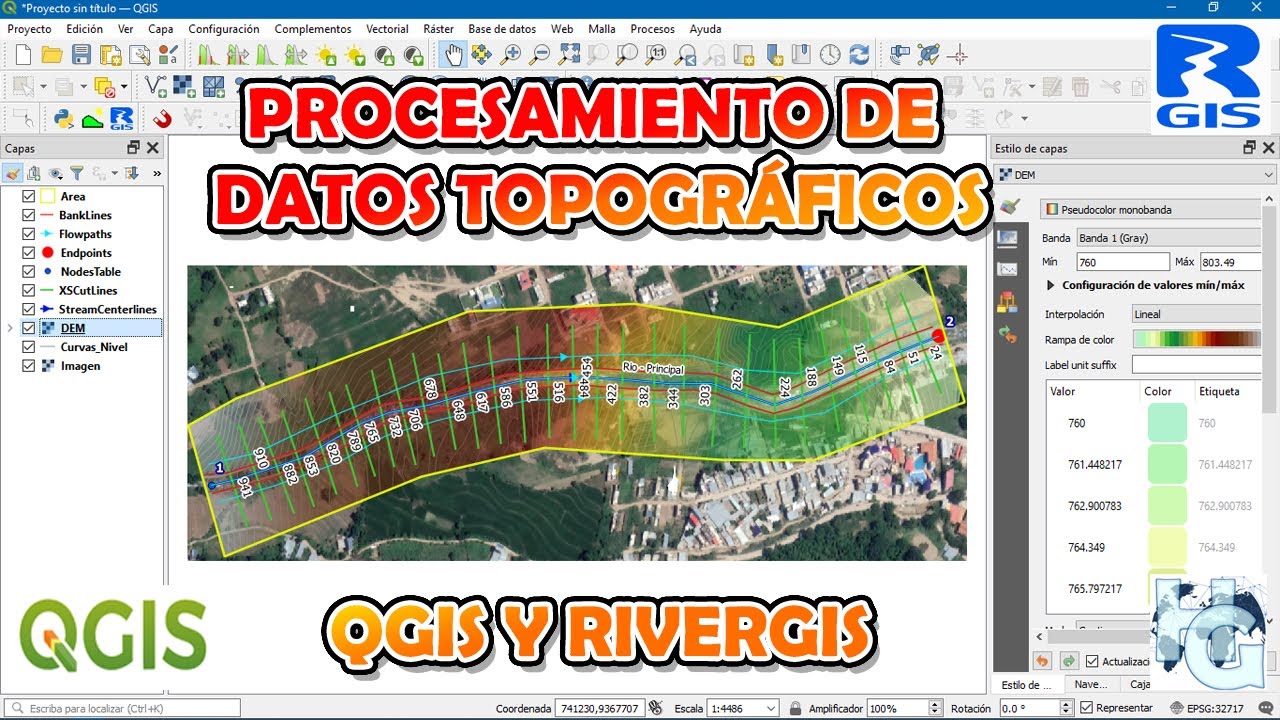The width and height of the screenshot is (1280, 720).
Task: Open the Ráster menu
Action: coord(439,29)
